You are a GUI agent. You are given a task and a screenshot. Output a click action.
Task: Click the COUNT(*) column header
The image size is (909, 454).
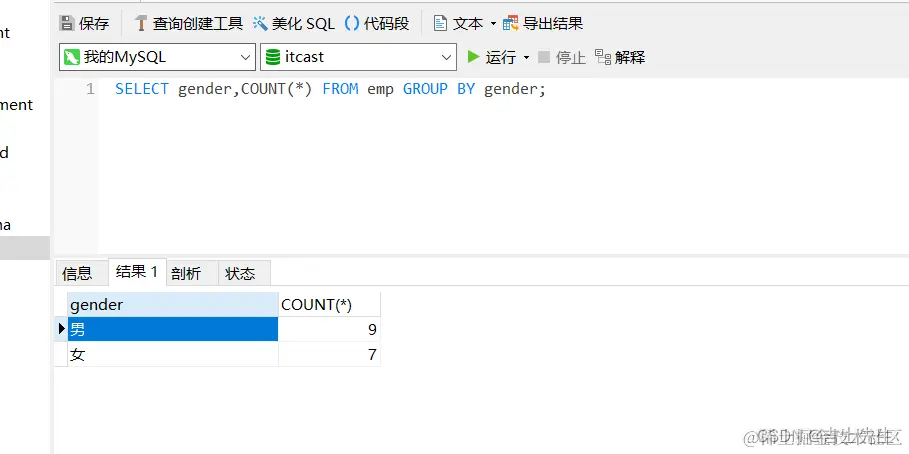coord(329,304)
